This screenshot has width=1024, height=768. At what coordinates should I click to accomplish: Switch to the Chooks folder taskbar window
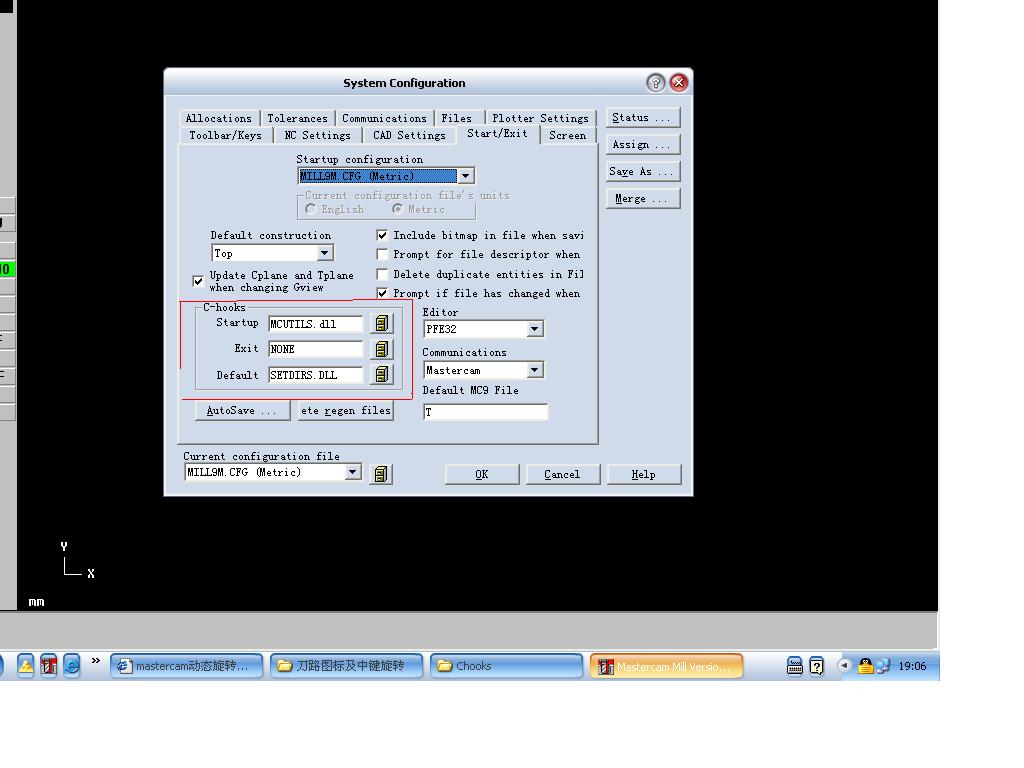pos(506,666)
